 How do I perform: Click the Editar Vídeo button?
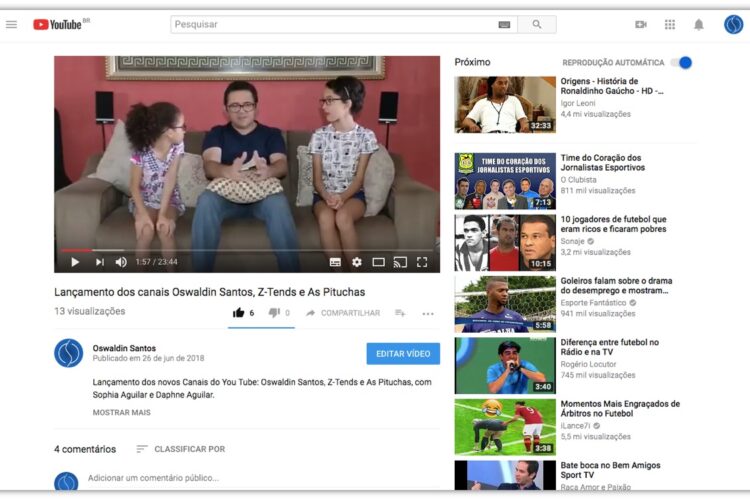pyautogui.click(x=403, y=353)
